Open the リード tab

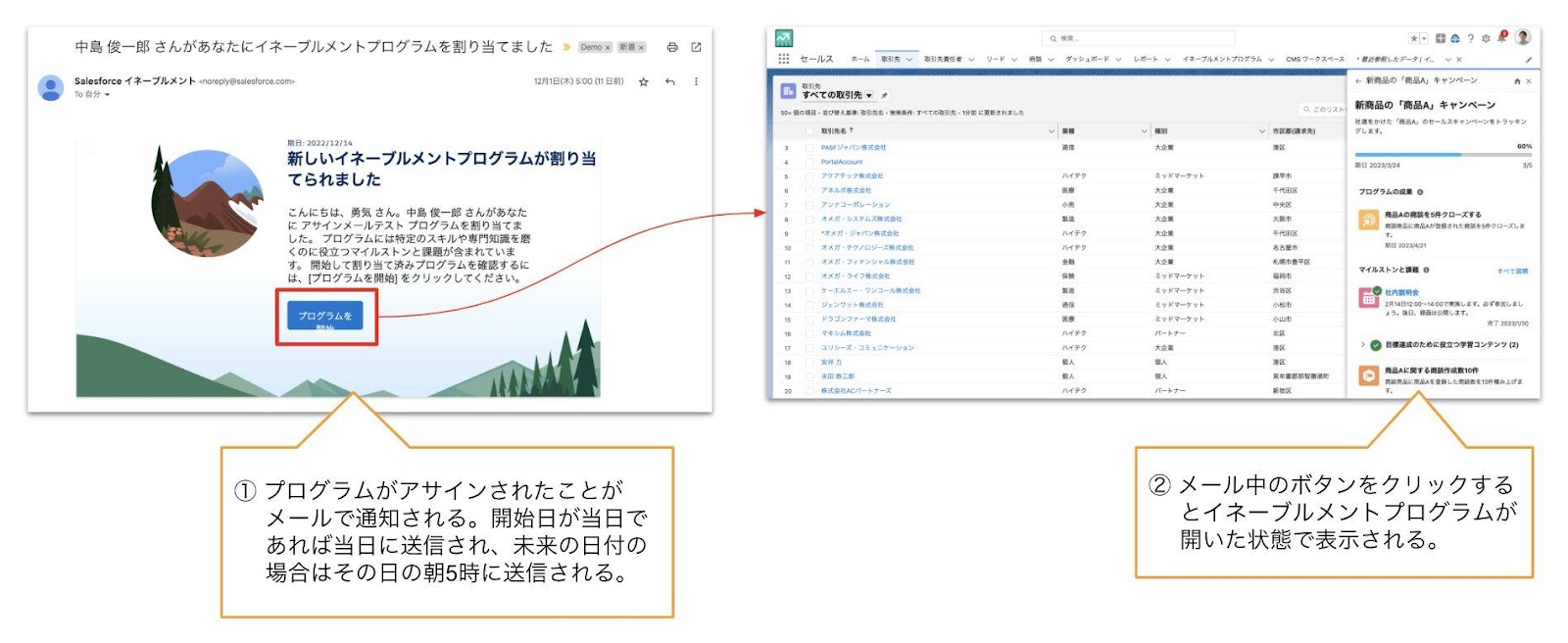coord(996,59)
